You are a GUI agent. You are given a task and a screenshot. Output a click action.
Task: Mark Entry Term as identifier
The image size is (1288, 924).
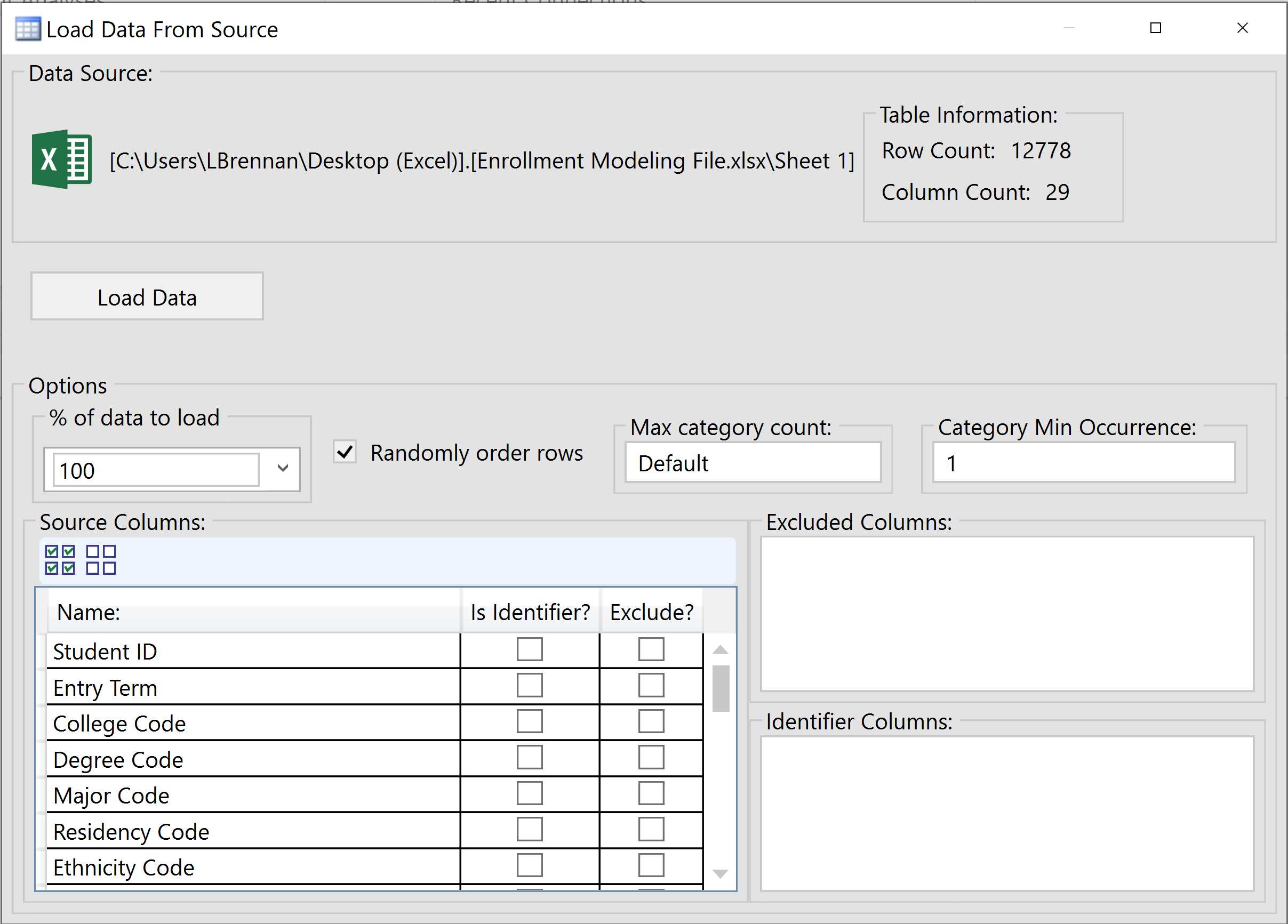529,685
